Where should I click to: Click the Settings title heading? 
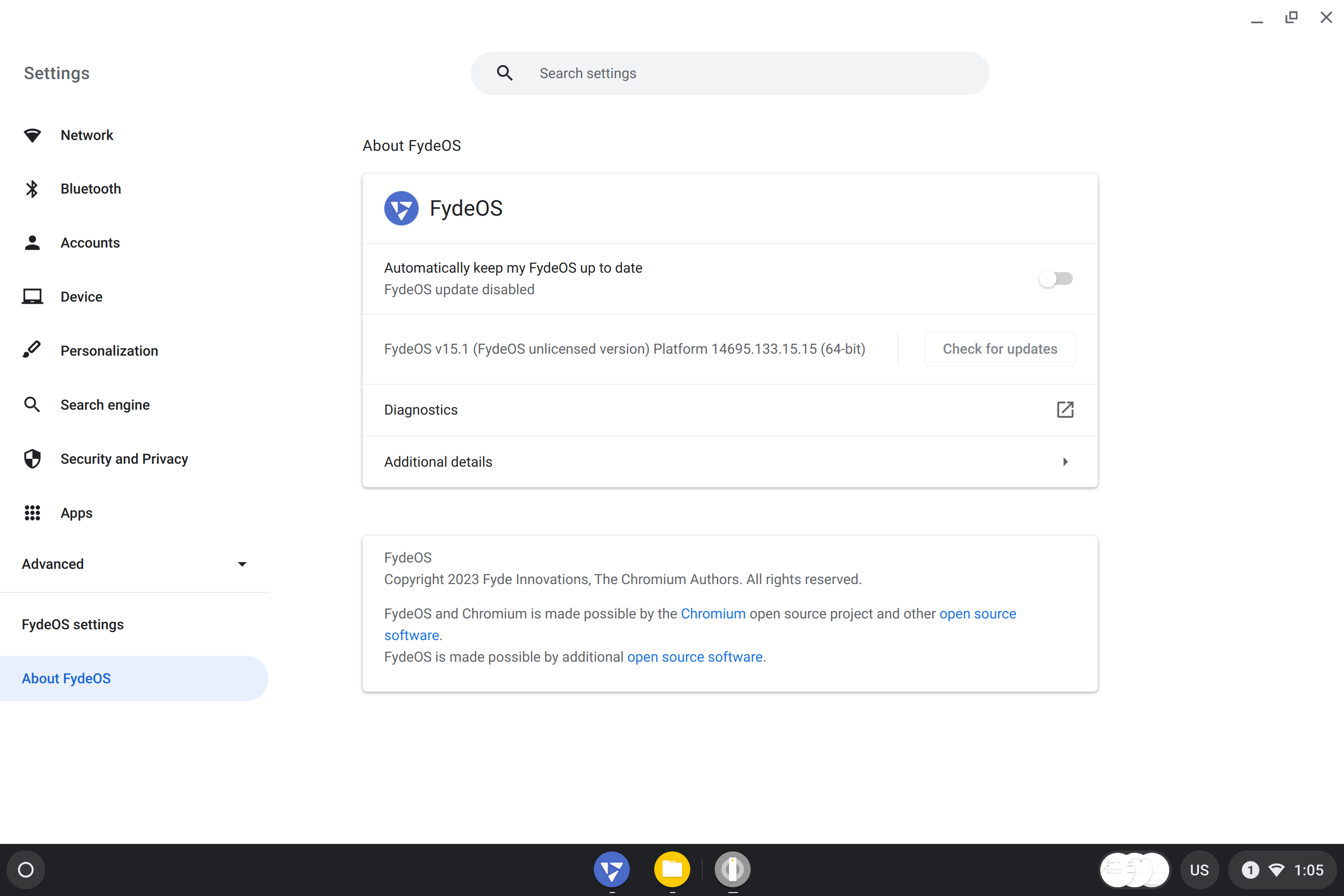57,73
